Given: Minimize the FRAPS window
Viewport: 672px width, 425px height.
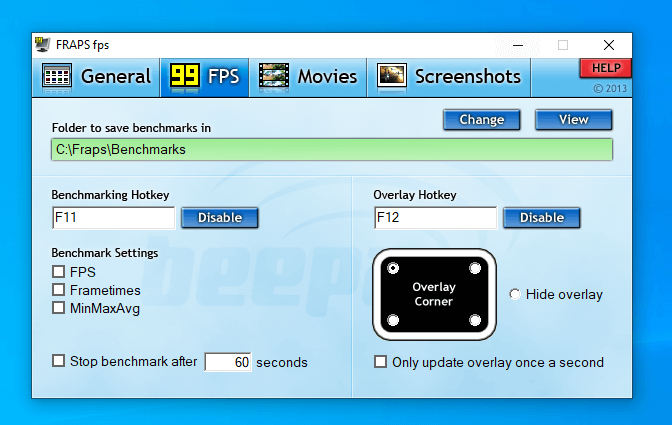Looking at the screenshot, I should click(x=518, y=45).
